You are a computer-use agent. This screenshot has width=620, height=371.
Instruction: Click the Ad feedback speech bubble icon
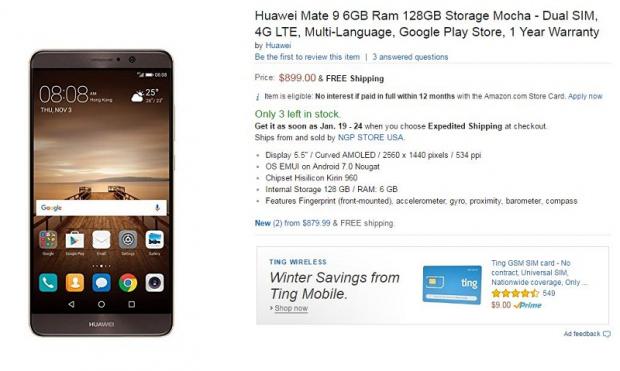pos(607,334)
